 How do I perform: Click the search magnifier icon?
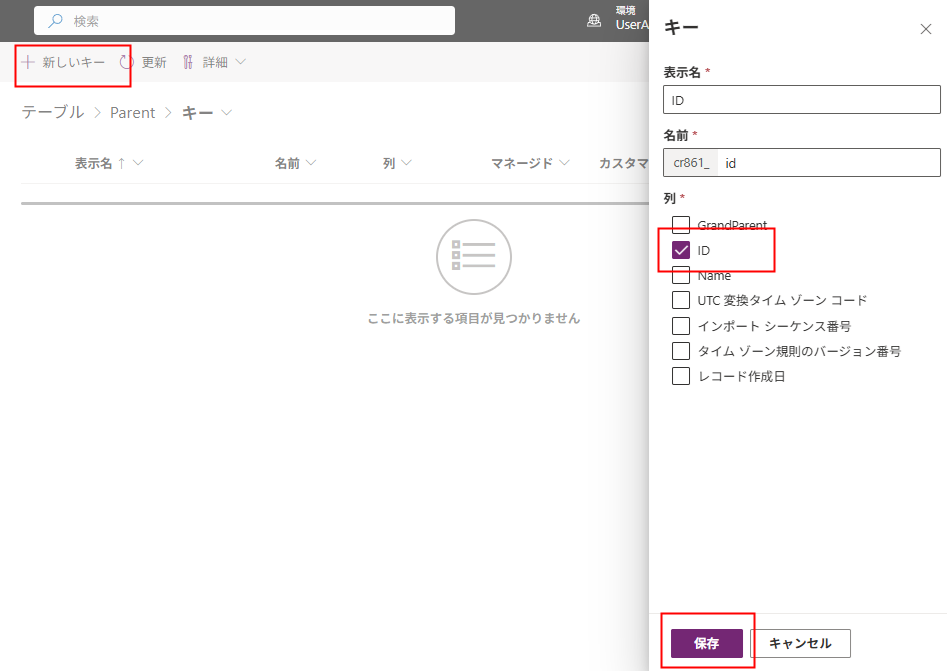(56, 21)
